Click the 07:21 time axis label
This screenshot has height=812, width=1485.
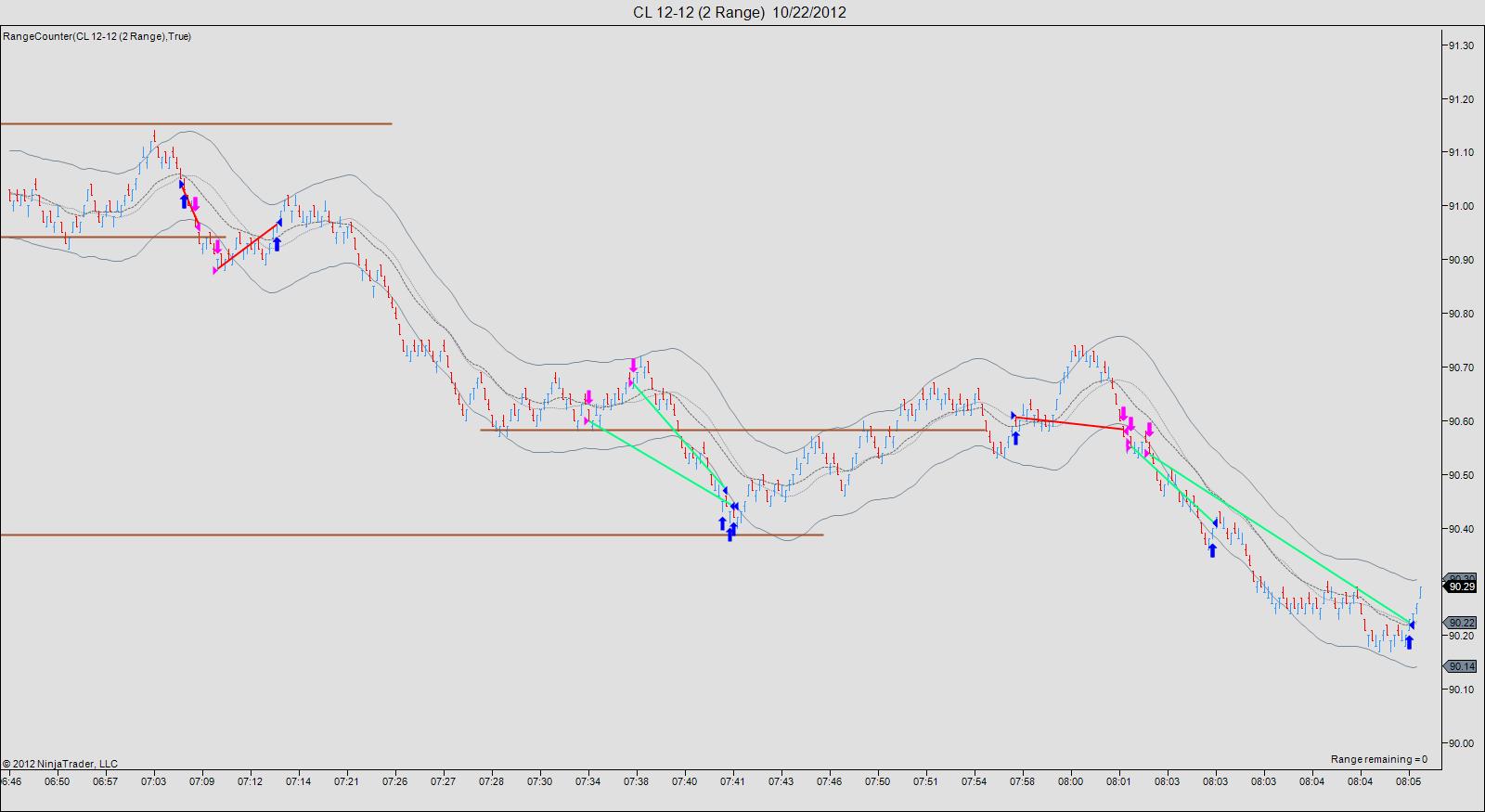click(346, 782)
